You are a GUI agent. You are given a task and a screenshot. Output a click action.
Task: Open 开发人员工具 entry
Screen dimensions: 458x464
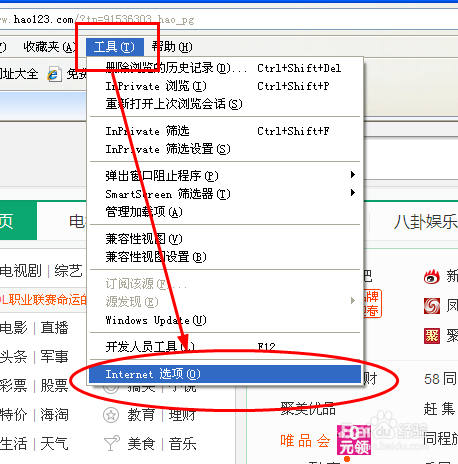pyautogui.click(x=225, y=347)
